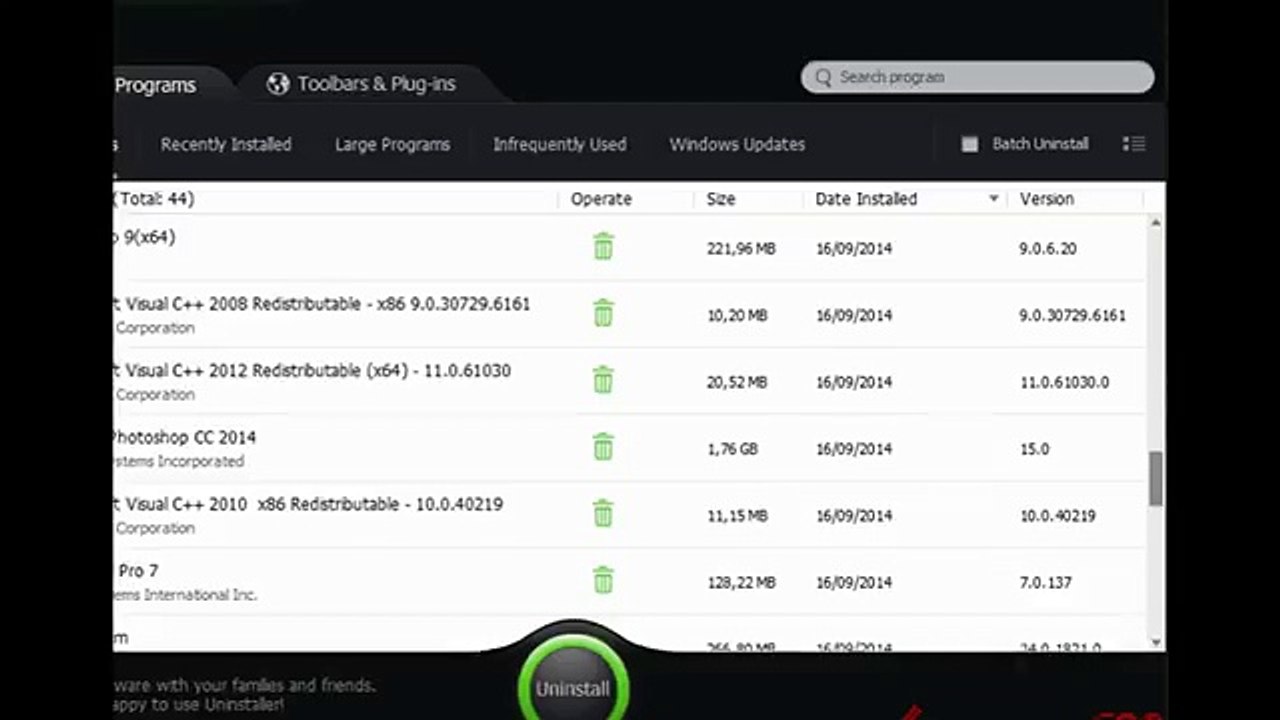Click the program list scrollbar thumb
This screenshot has height=720, width=1280.
(x=1156, y=479)
